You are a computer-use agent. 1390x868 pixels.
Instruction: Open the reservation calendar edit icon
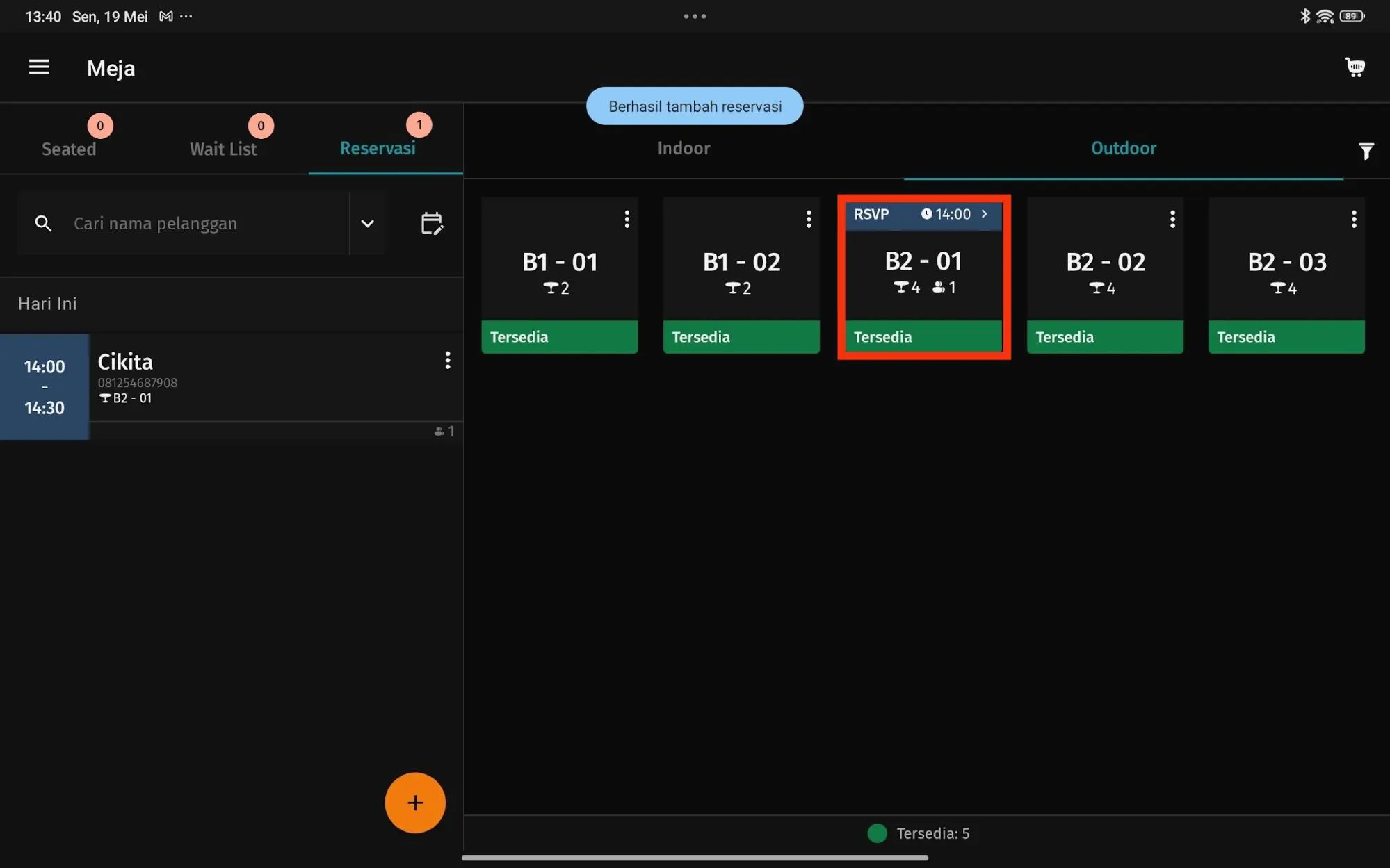click(x=432, y=223)
